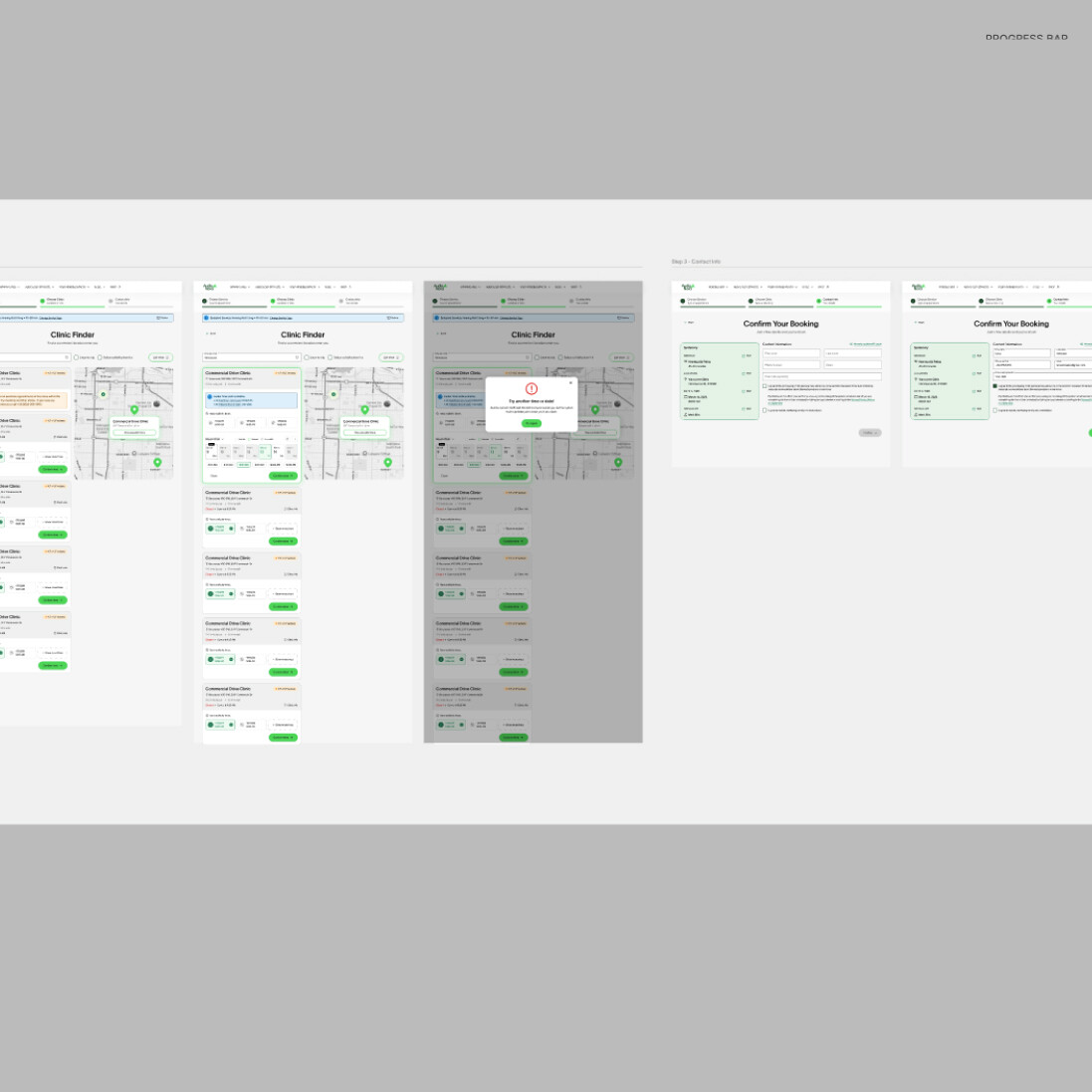Screen dimensions: 1092x1092
Task: Tick unchecked second checkbox in filled booking form
Action: tap(995, 410)
